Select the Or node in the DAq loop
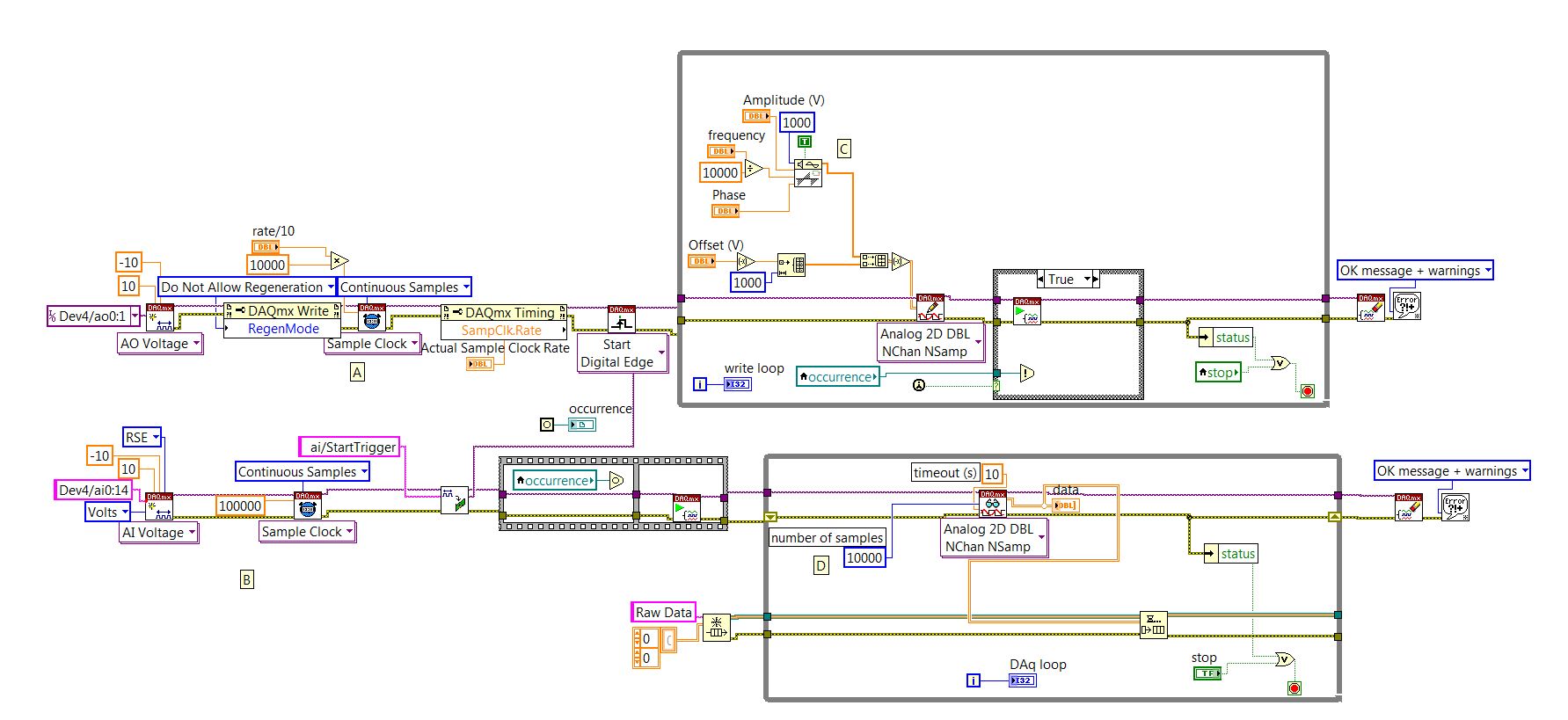 tap(1285, 658)
